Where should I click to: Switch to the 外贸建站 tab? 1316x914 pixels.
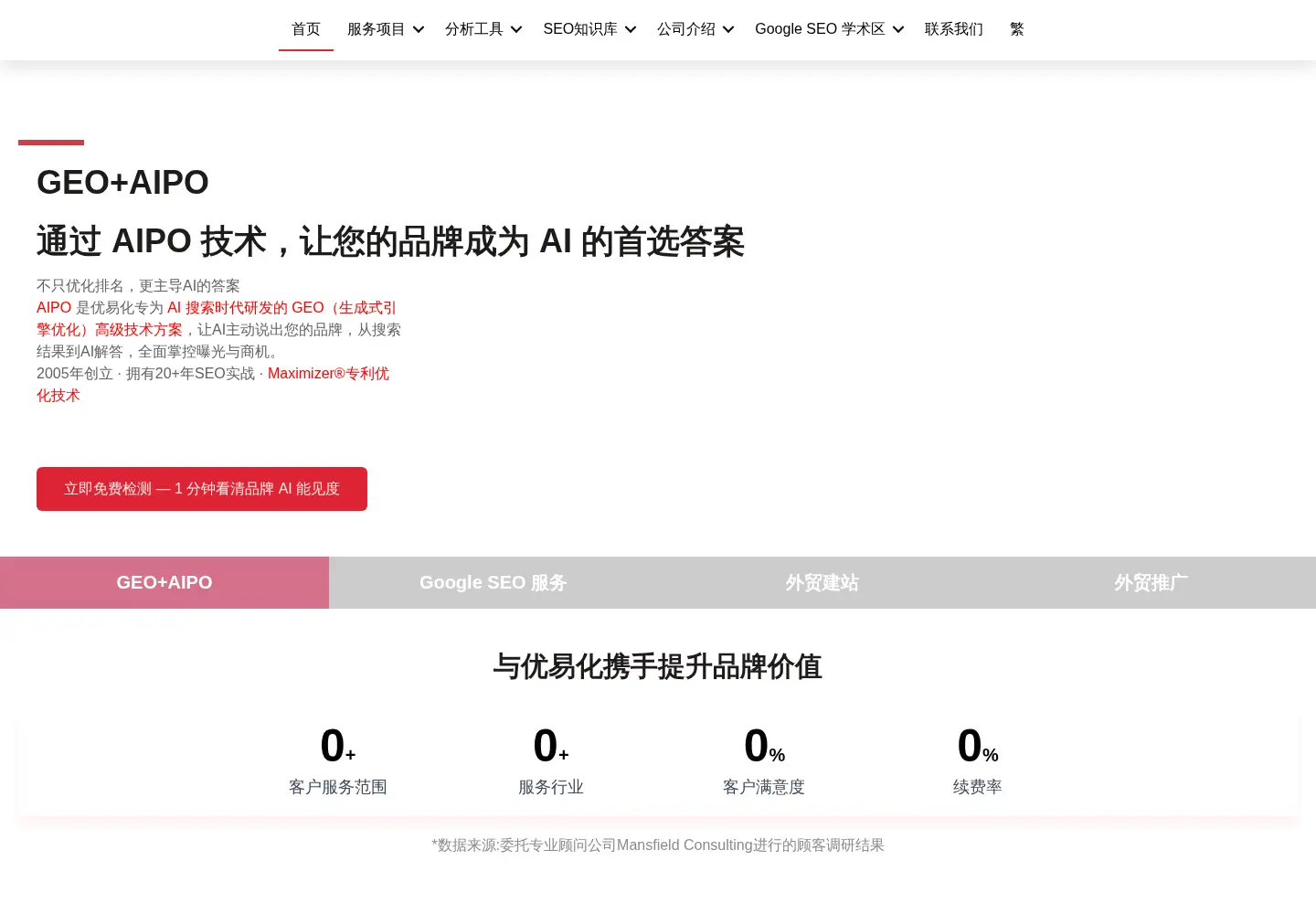822,582
